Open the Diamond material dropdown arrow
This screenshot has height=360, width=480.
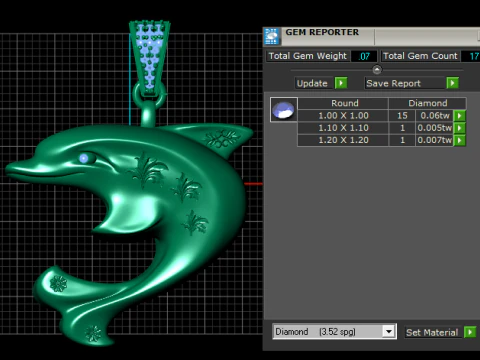coord(389,332)
